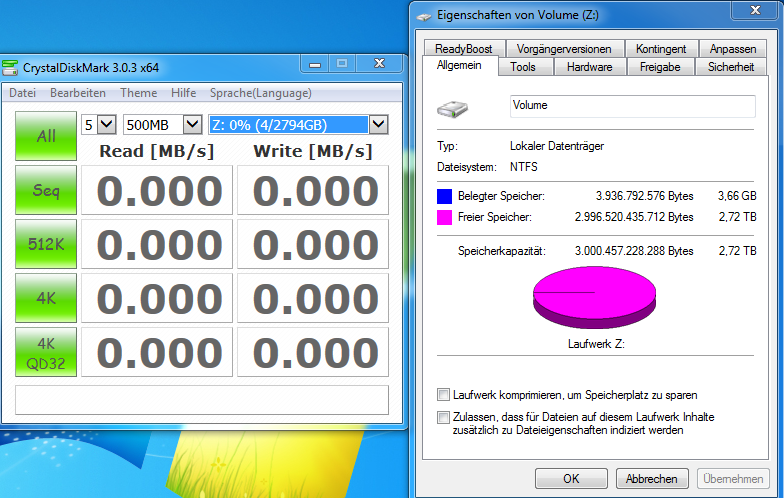
Task: Start the 4K QD32 benchmark test
Action: [46, 352]
